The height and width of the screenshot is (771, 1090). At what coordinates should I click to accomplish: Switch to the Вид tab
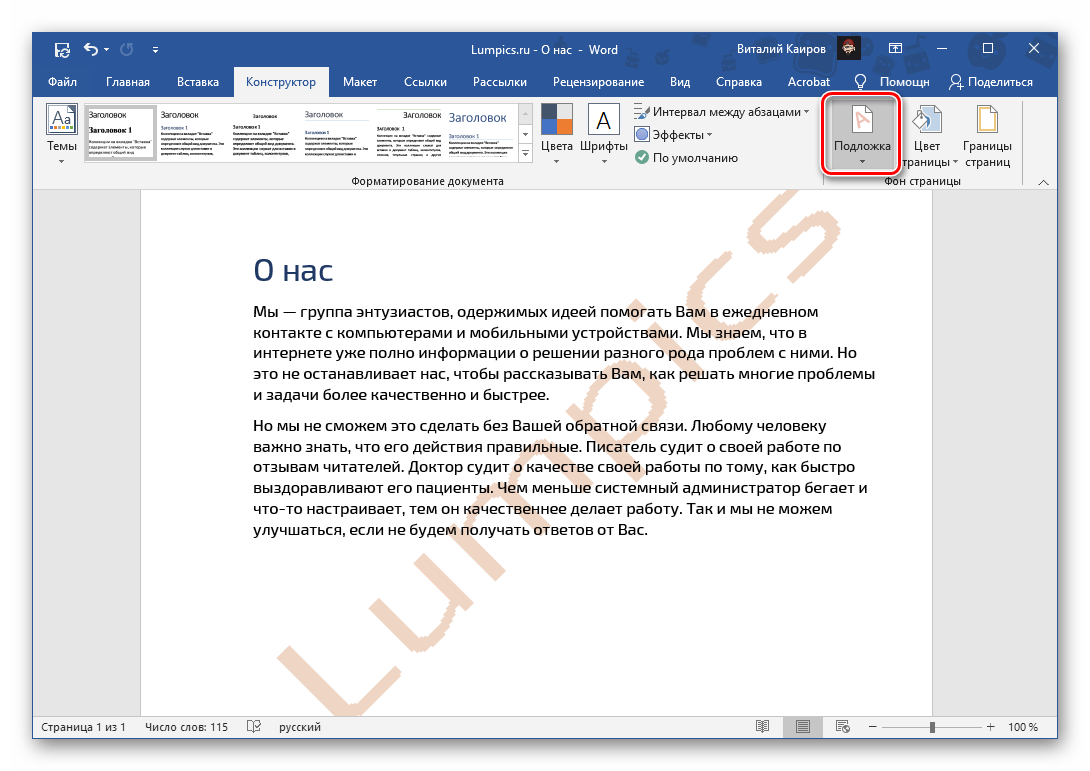pos(680,82)
